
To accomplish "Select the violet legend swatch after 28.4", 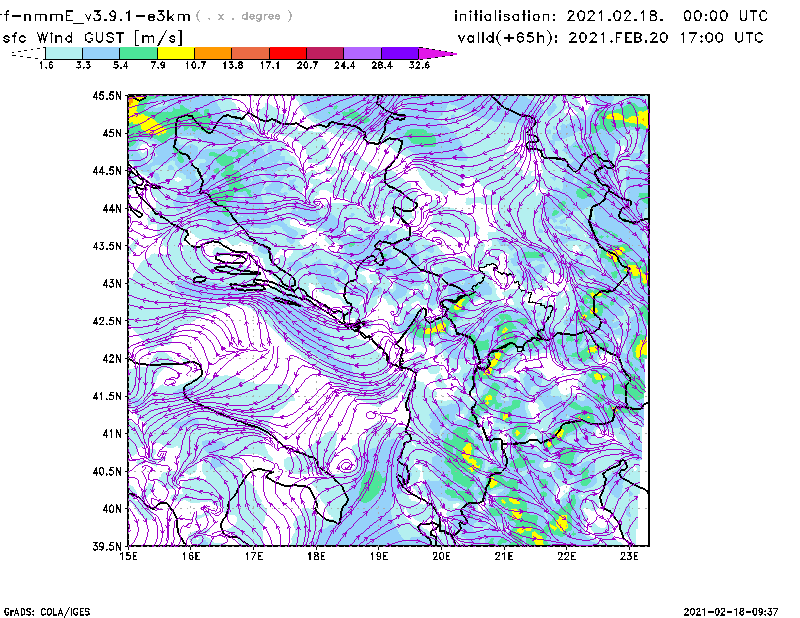I will (399, 53).
